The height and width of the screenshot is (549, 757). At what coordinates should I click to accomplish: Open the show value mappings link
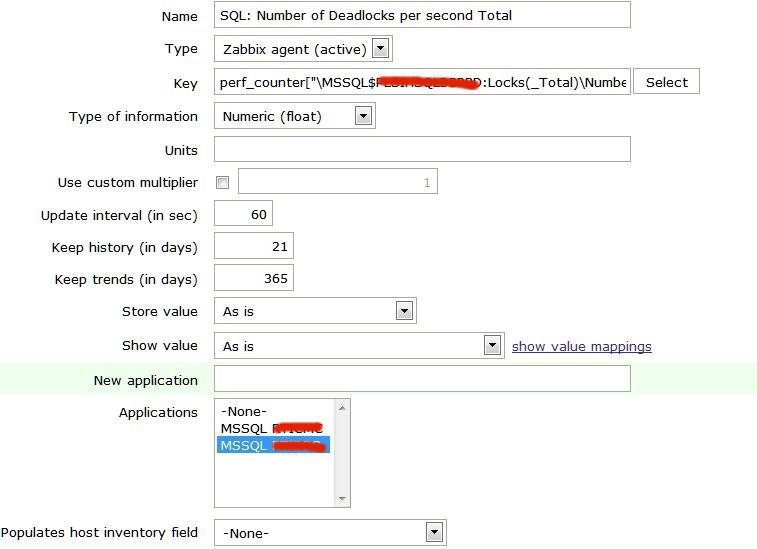tap(581, 346)
